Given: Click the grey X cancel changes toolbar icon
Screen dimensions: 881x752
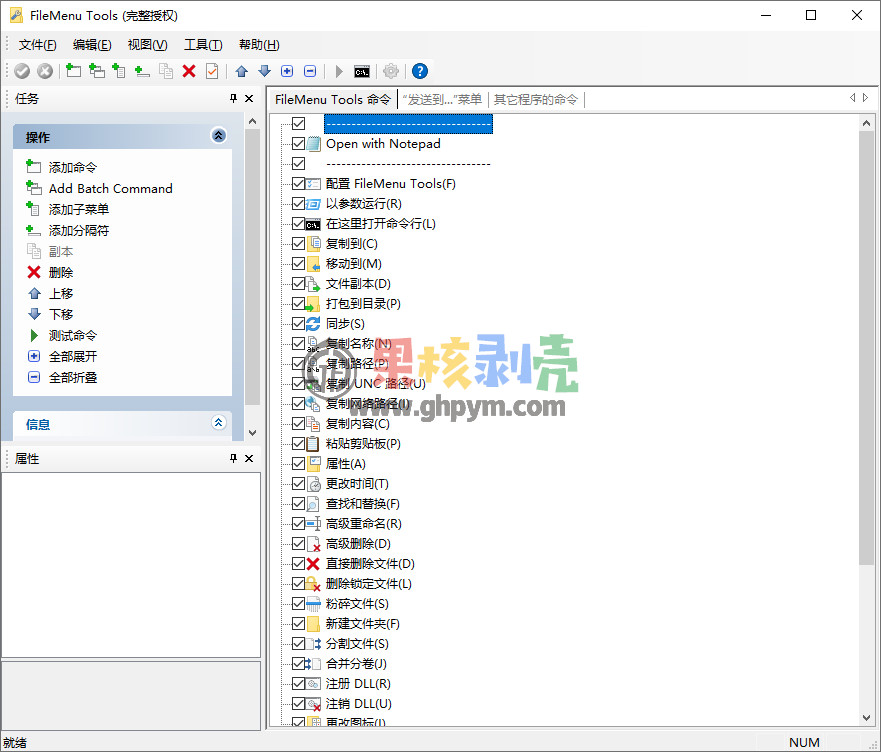Looking at the screenshot, I should [45, 71].
